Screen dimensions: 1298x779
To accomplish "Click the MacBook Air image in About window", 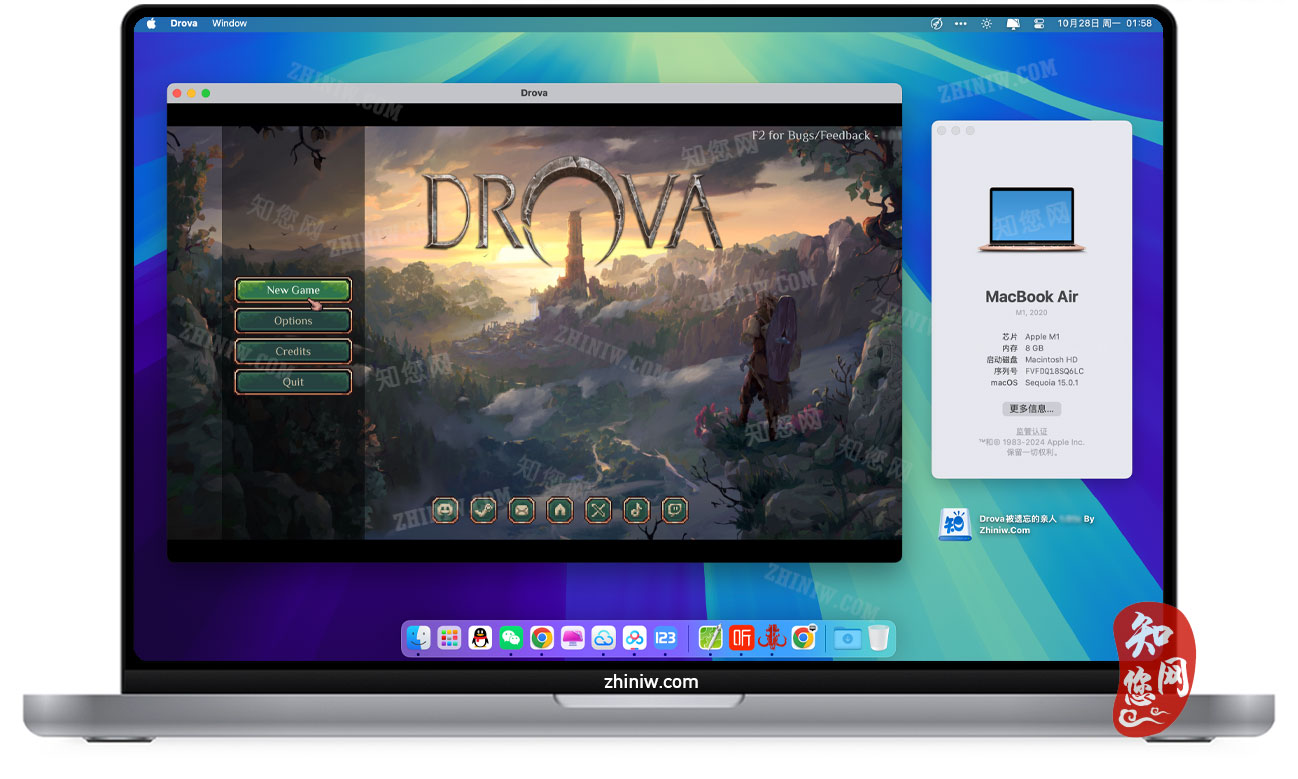I will [1031, 219].
